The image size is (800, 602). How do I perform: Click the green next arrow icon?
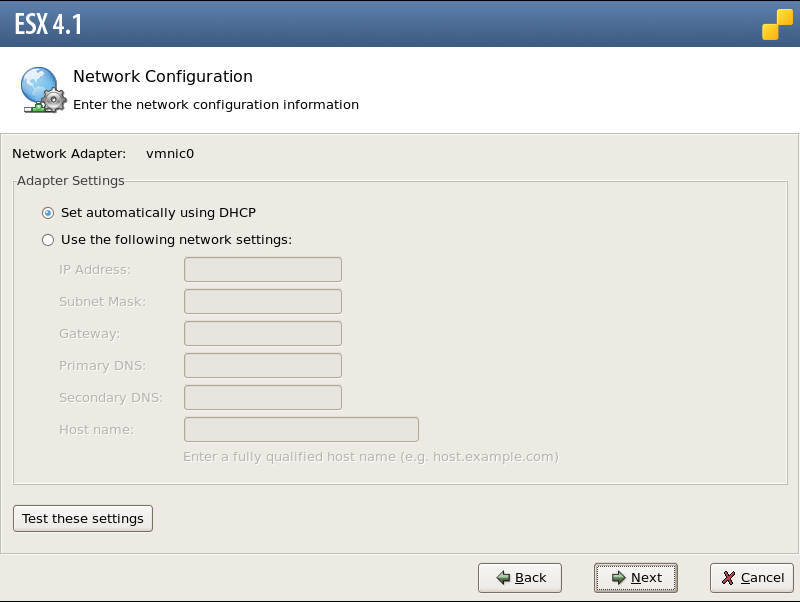618,578
